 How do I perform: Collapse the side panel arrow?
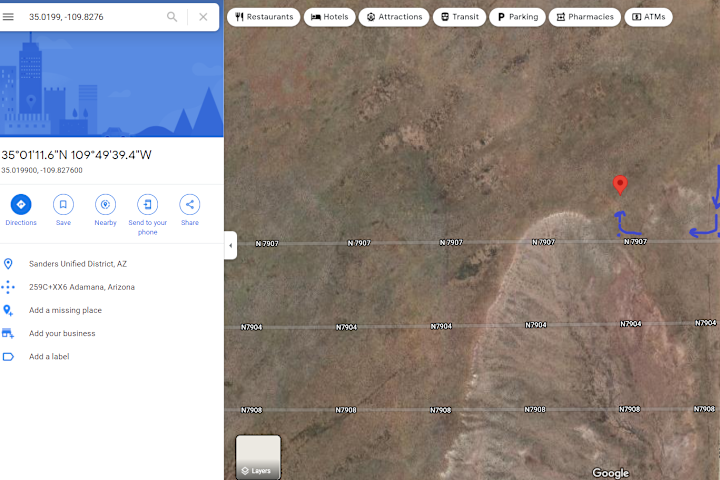(x=231, y=245)
